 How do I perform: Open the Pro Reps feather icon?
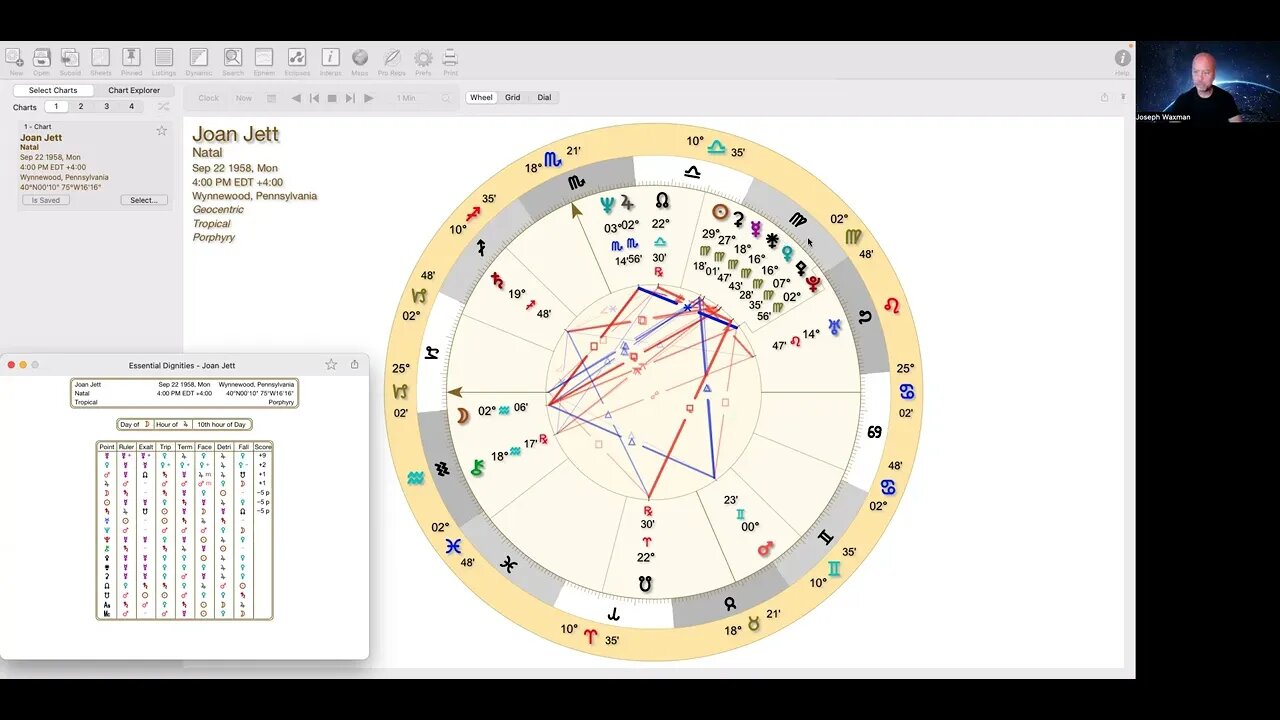392,59
